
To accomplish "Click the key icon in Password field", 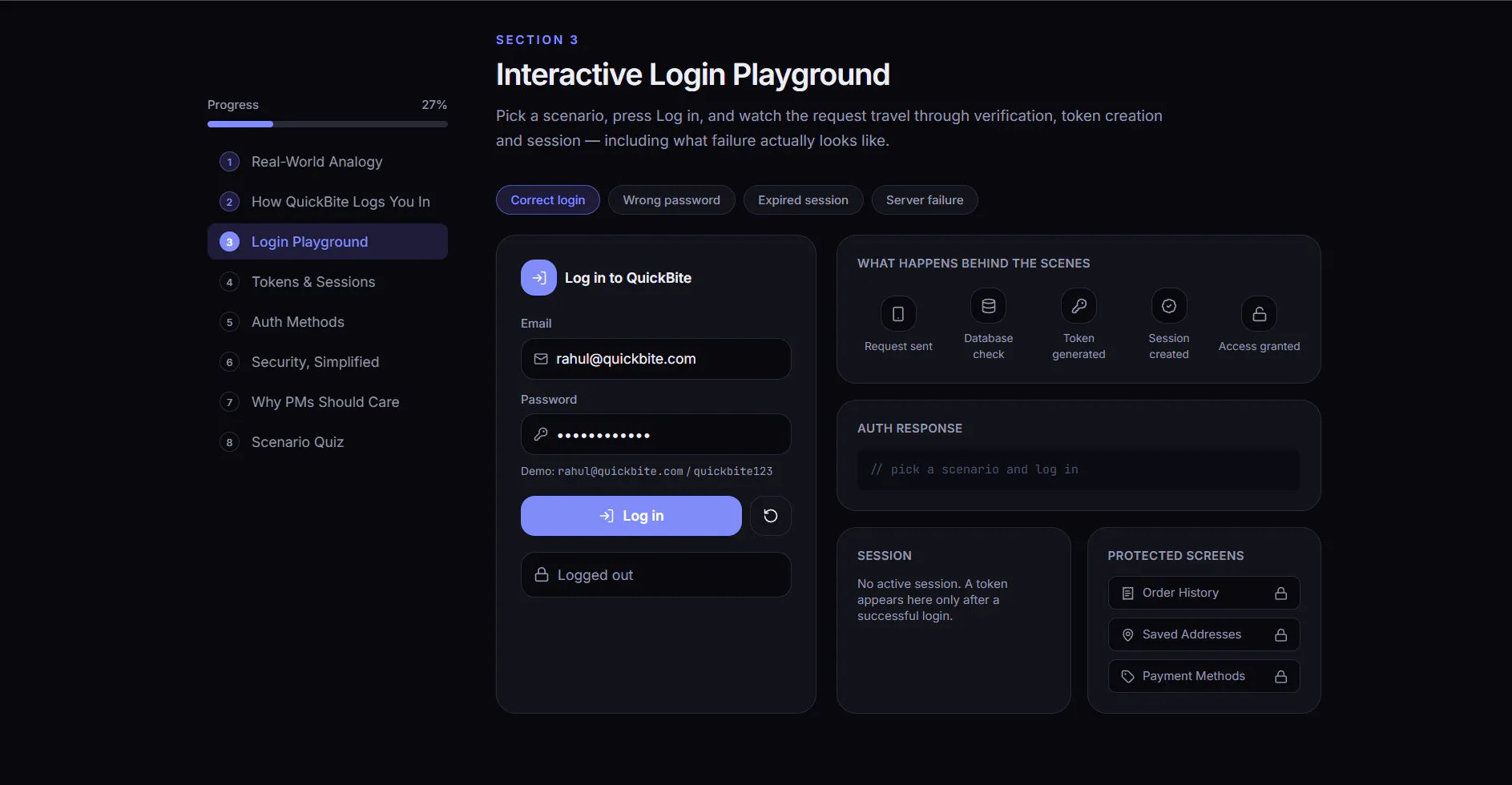I will click(541, 434).
